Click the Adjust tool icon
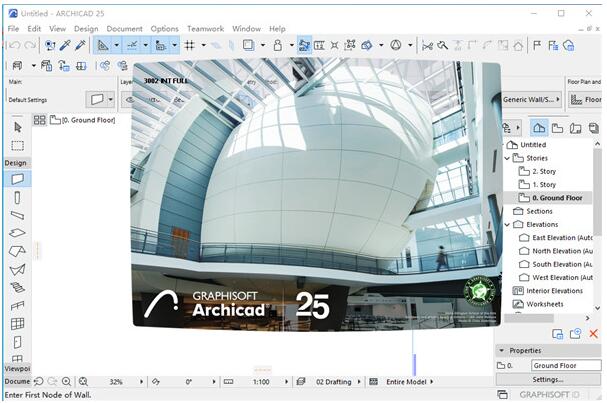607x403 pixels. pyautogui.click(x=442, y=46)
